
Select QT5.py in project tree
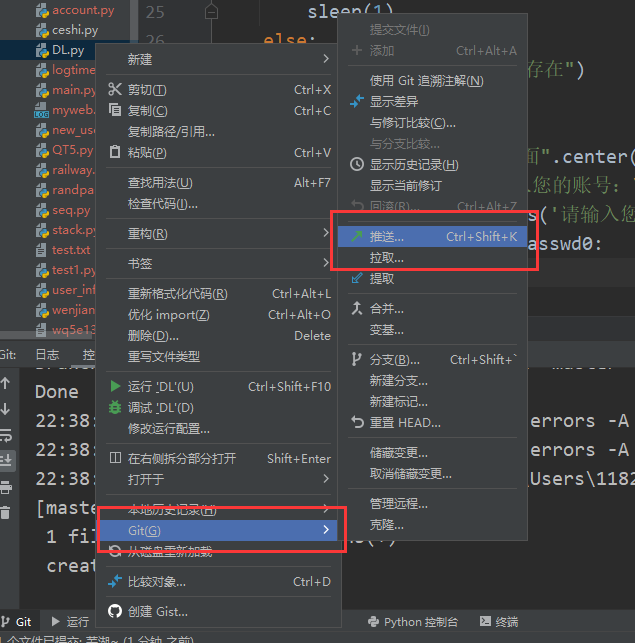pyautogui.click(x=72, y=150)
